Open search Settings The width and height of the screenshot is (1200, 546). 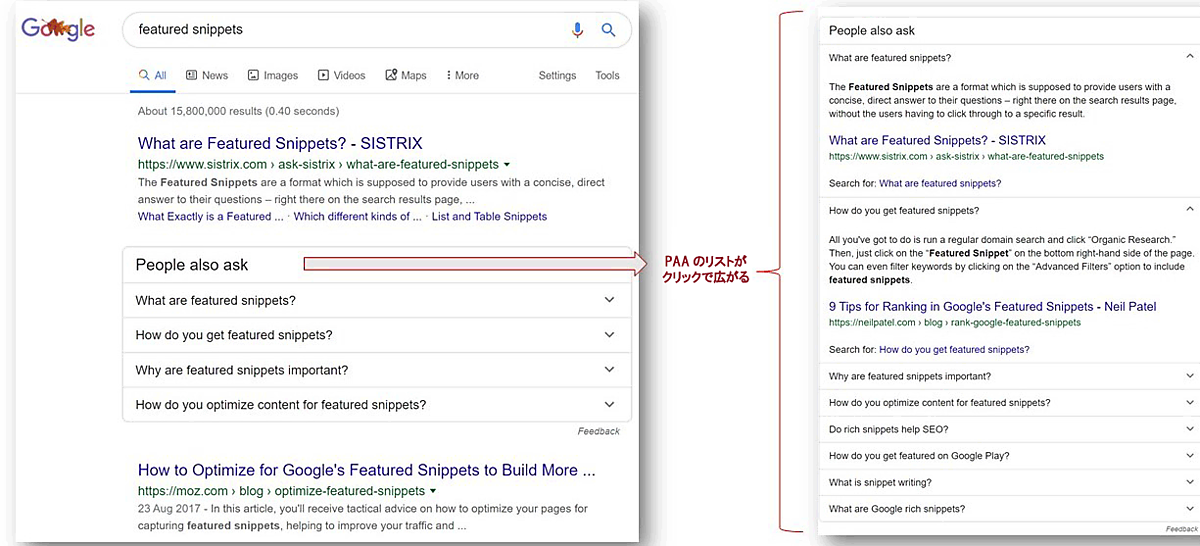point(557,75)
